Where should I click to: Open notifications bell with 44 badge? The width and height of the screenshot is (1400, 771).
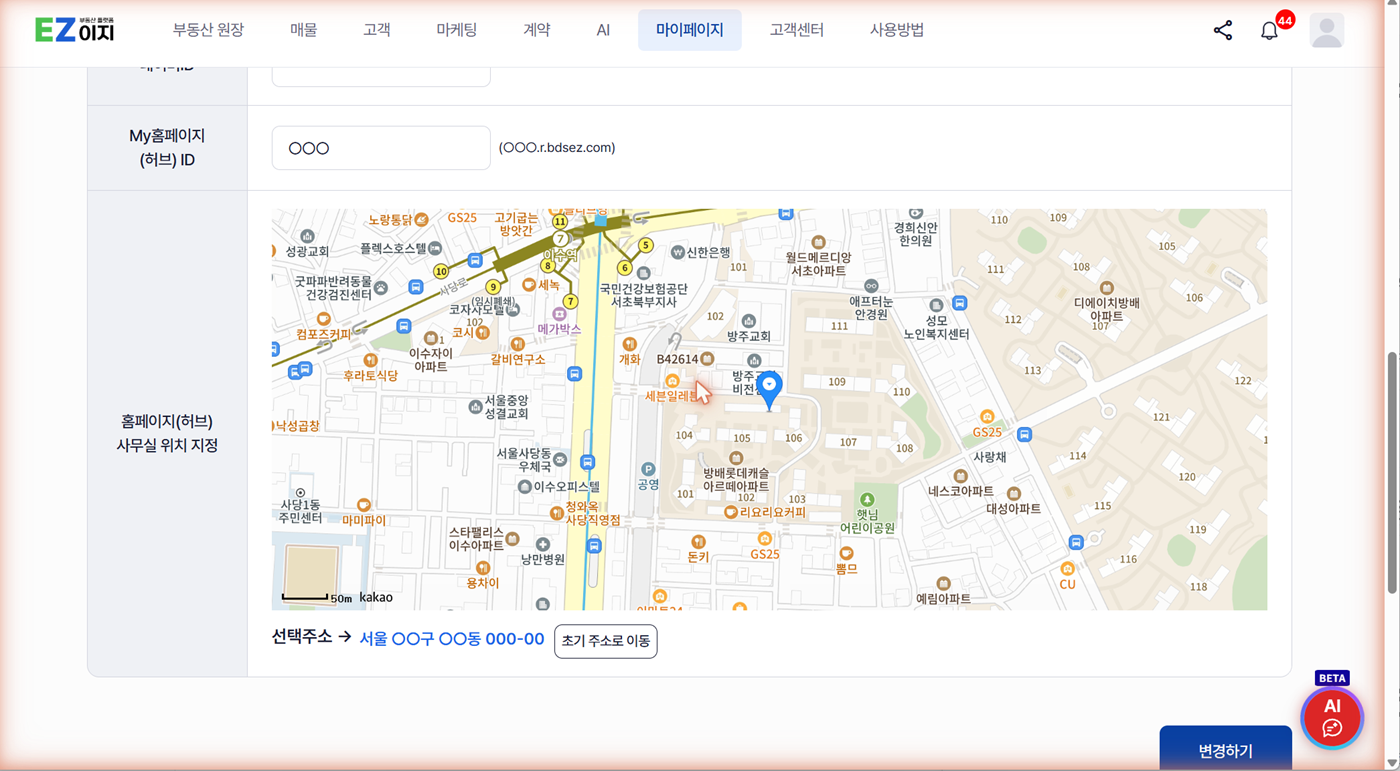1270,30
